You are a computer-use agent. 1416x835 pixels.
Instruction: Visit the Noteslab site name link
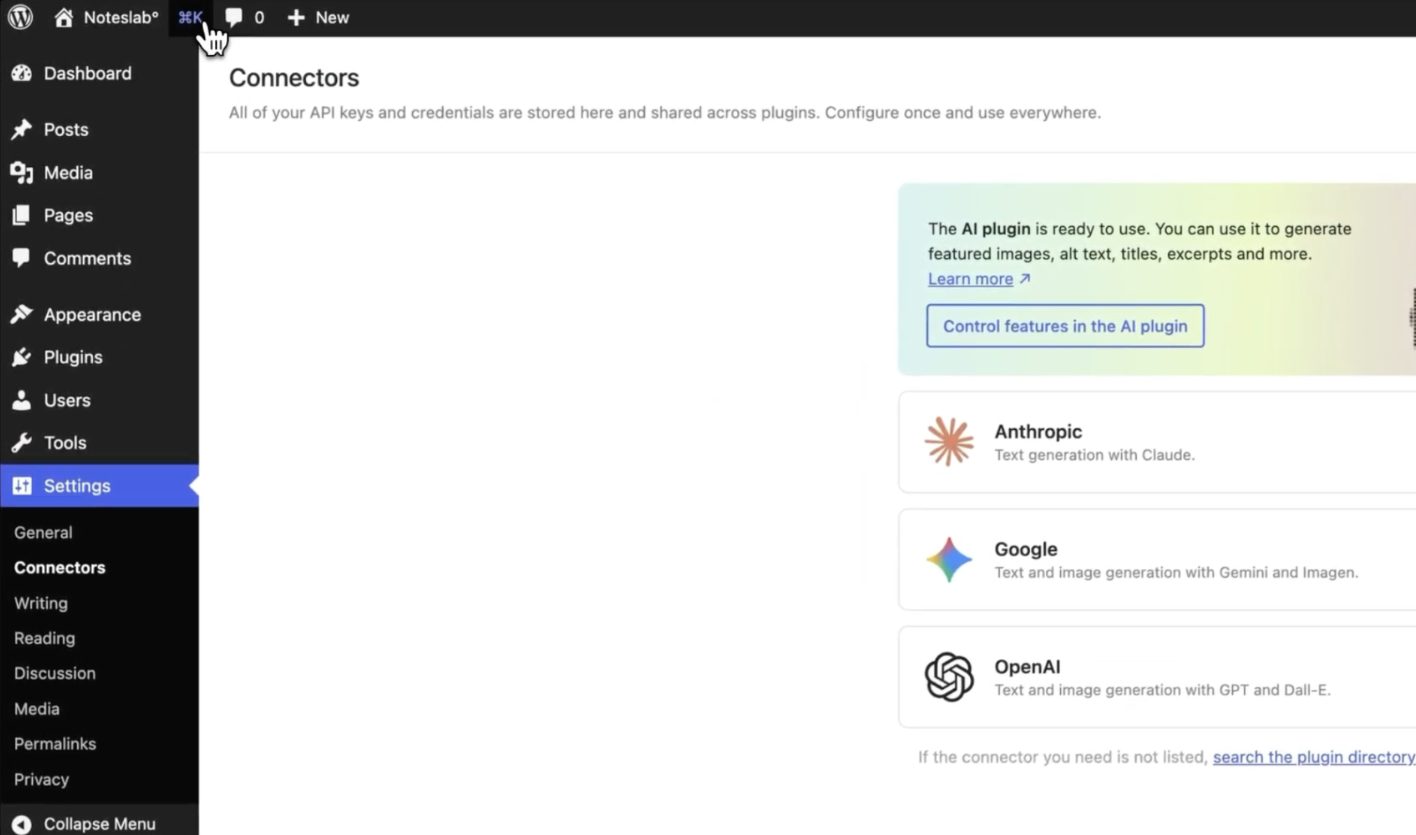click(121, 17)
